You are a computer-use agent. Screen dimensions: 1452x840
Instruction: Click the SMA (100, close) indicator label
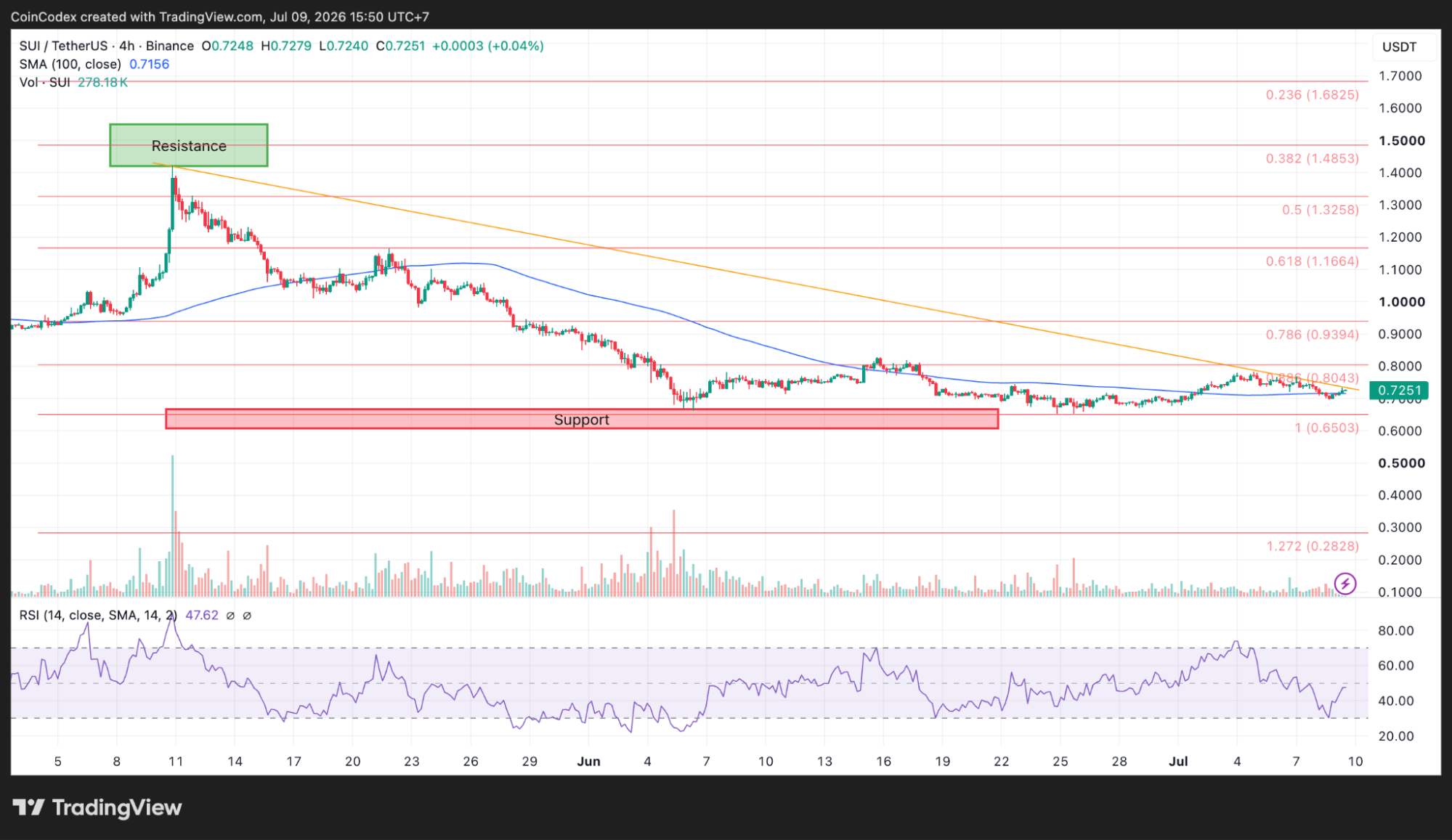coord(70,64)
